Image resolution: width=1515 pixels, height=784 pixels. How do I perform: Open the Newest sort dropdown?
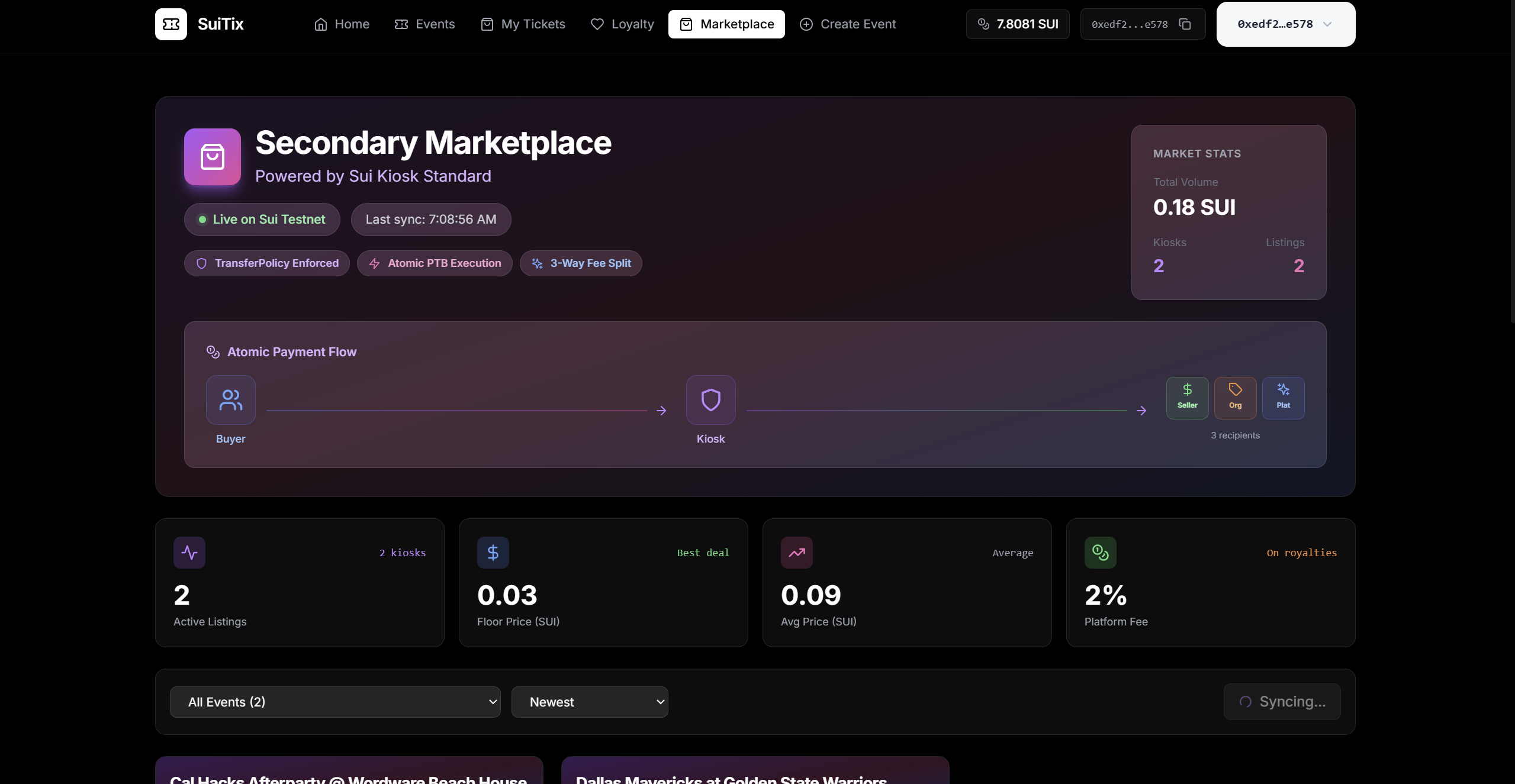pyautogui.click(x=590, y=702)
